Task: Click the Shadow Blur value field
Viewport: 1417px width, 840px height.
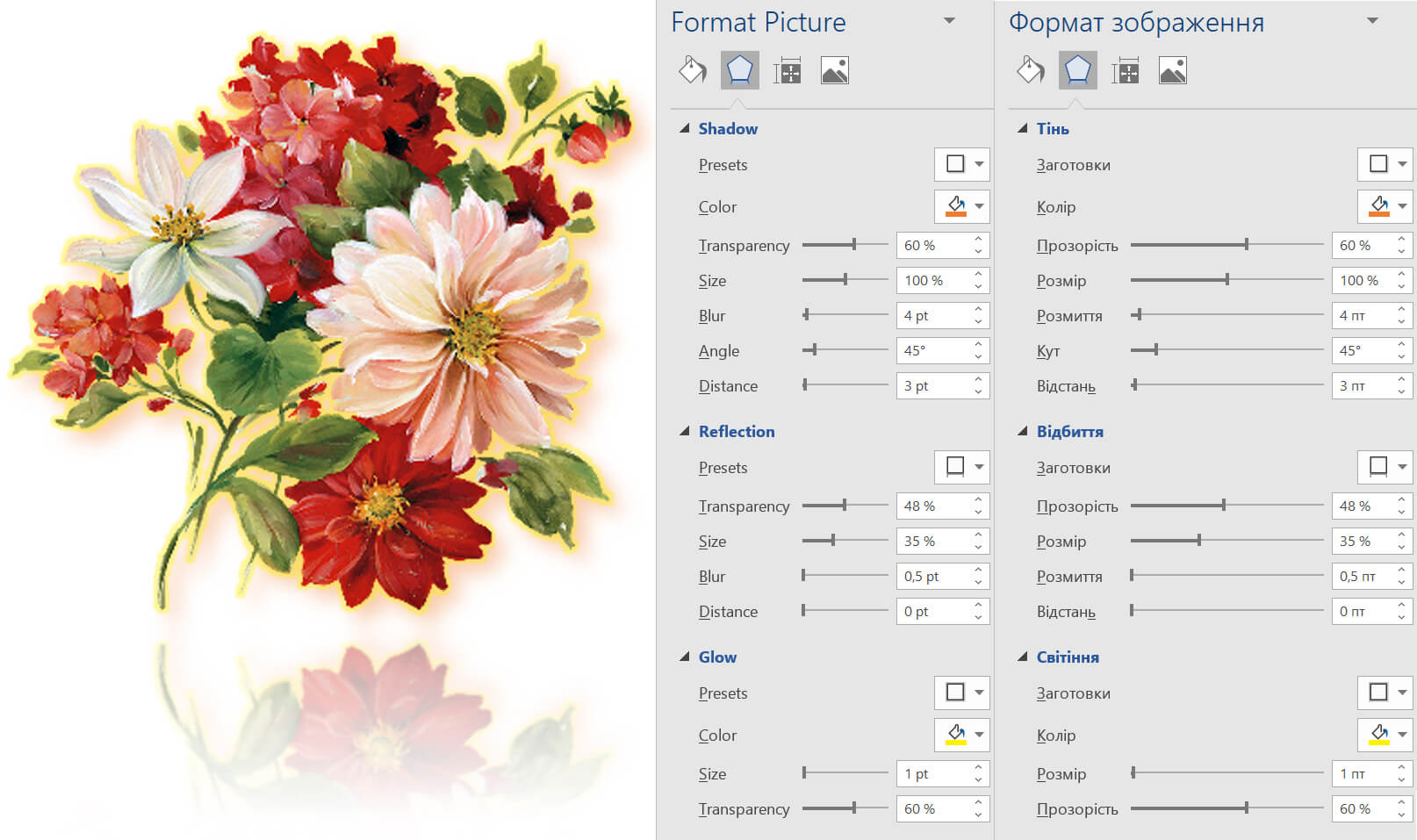Action: 932,316
